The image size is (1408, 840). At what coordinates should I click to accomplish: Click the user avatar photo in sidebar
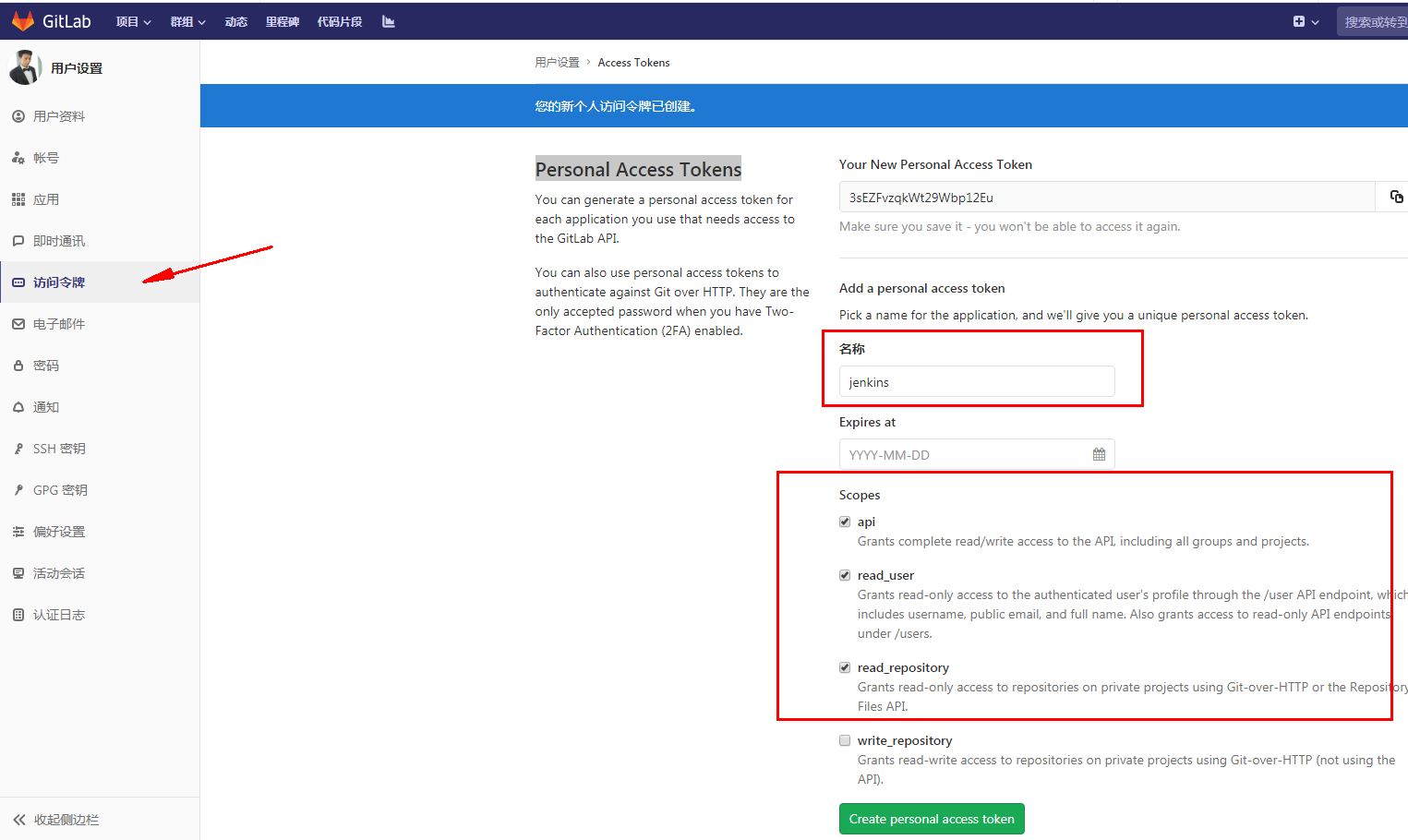tap(25, 67)
